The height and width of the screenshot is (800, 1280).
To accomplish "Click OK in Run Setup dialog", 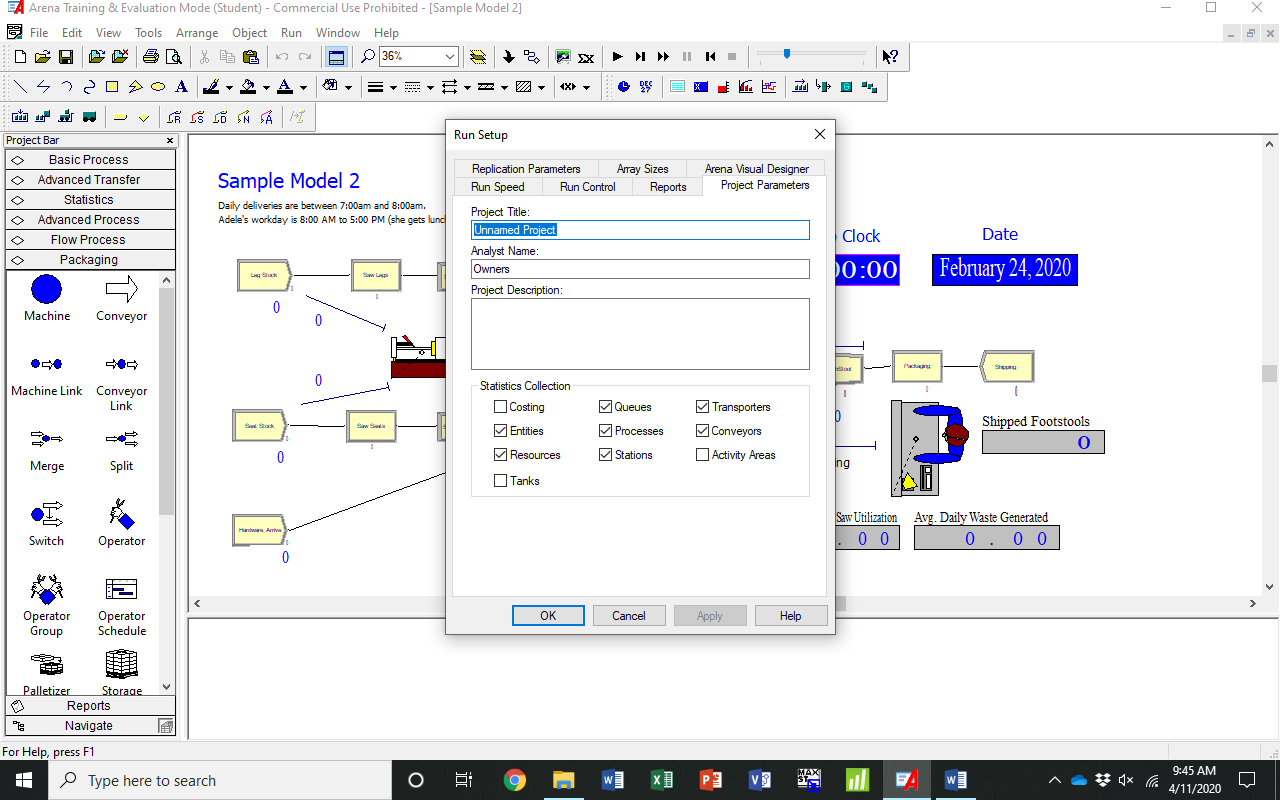I will pos(548,616).
